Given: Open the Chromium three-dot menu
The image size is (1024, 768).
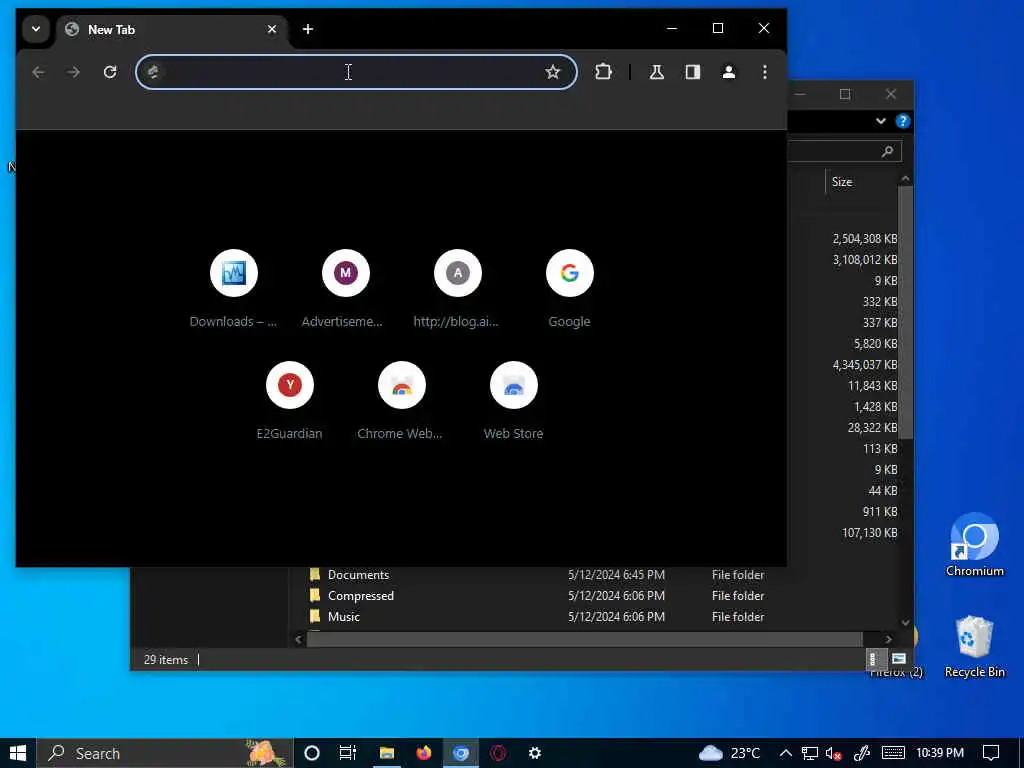Looking at the screenshot, I should tap(765, 72).
